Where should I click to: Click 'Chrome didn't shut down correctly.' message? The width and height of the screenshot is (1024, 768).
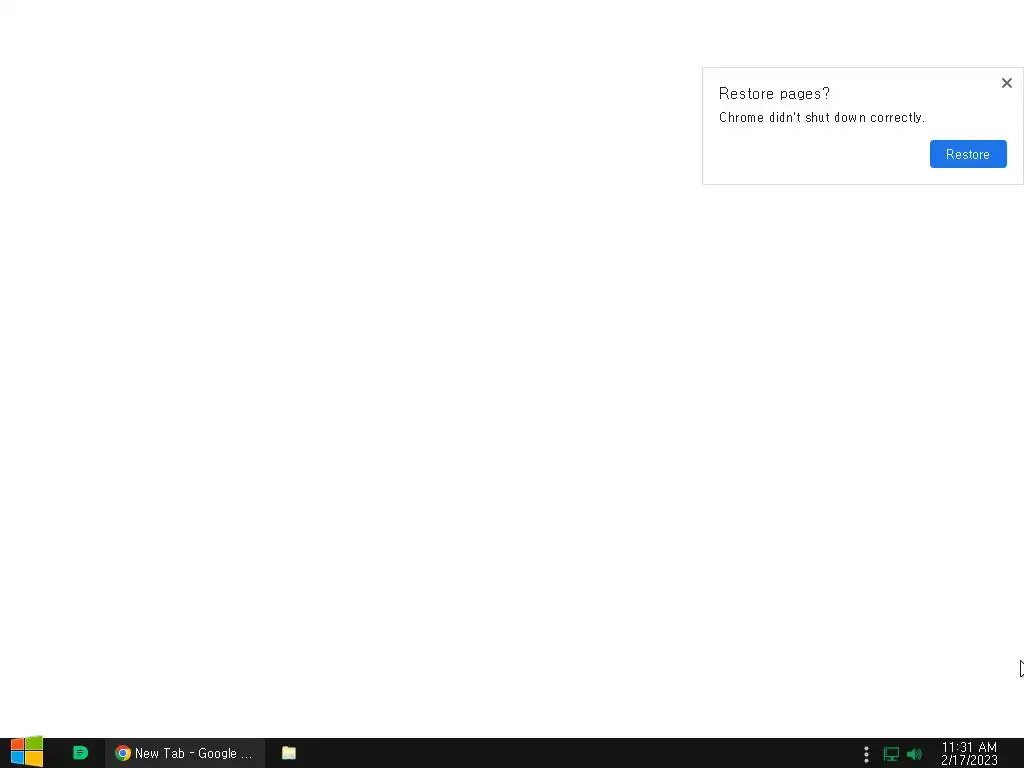(822, 118)
